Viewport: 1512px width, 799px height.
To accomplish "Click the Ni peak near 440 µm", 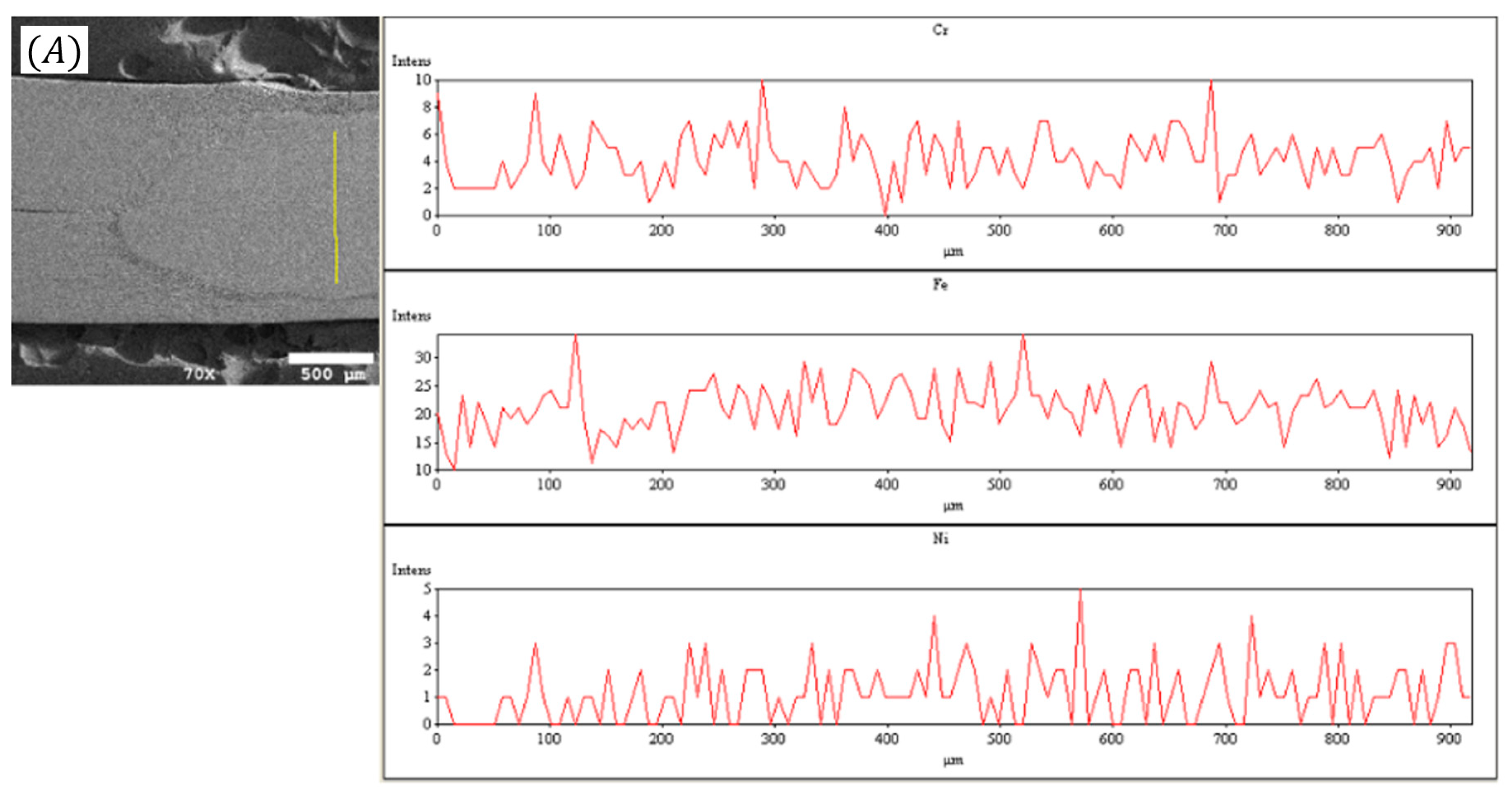I will point(934,618).
